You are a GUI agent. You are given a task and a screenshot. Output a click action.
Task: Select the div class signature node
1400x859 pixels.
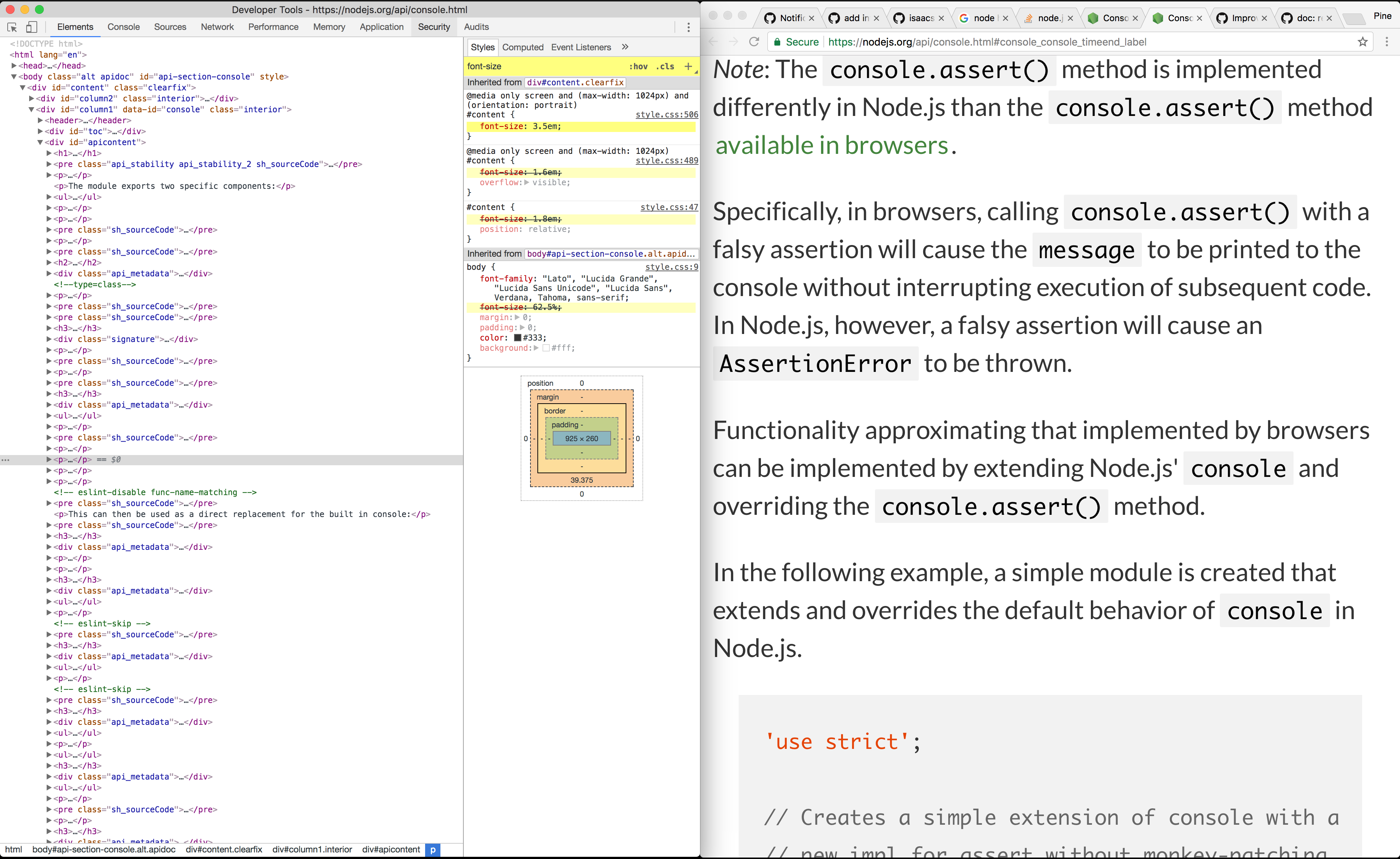[125, 339]
